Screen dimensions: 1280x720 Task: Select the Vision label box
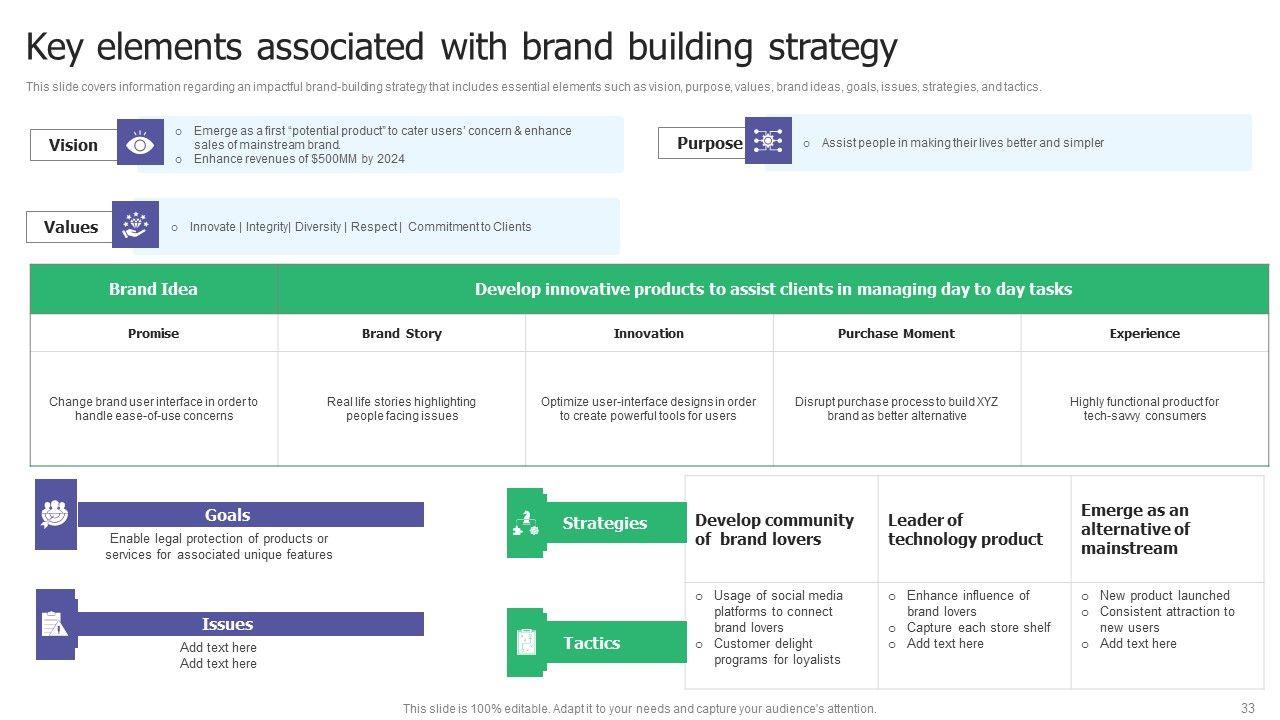tap(74, 145)
